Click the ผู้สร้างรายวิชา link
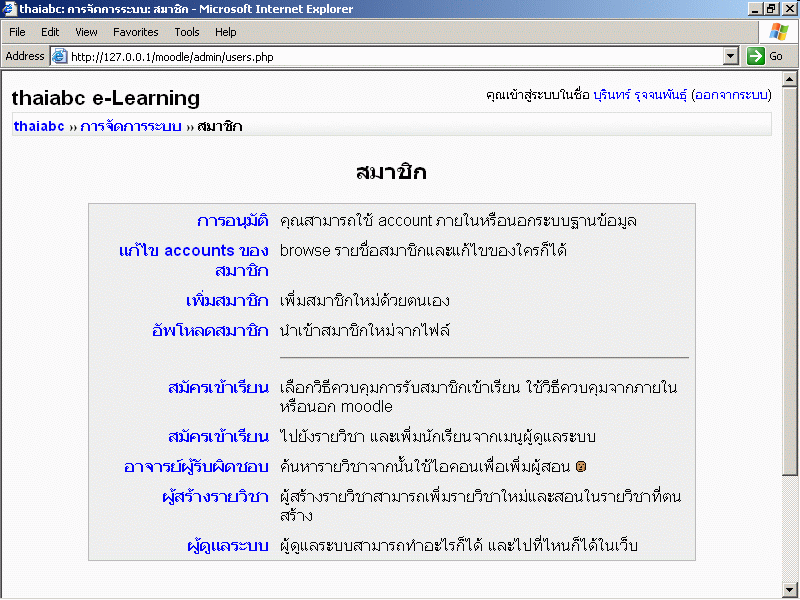800x600 pixels. pos(215,497)
